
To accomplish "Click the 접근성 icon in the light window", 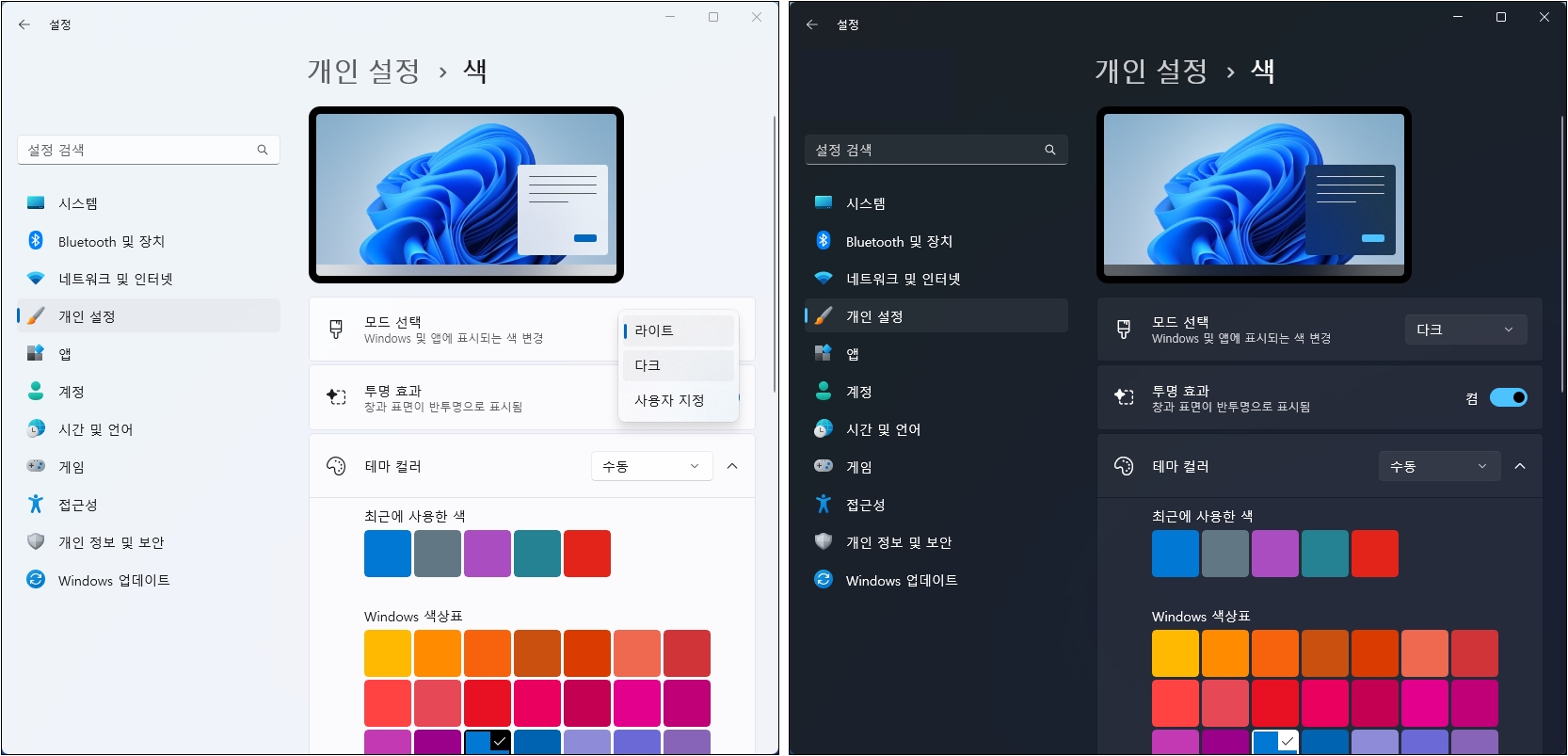I will pos(36,504).
